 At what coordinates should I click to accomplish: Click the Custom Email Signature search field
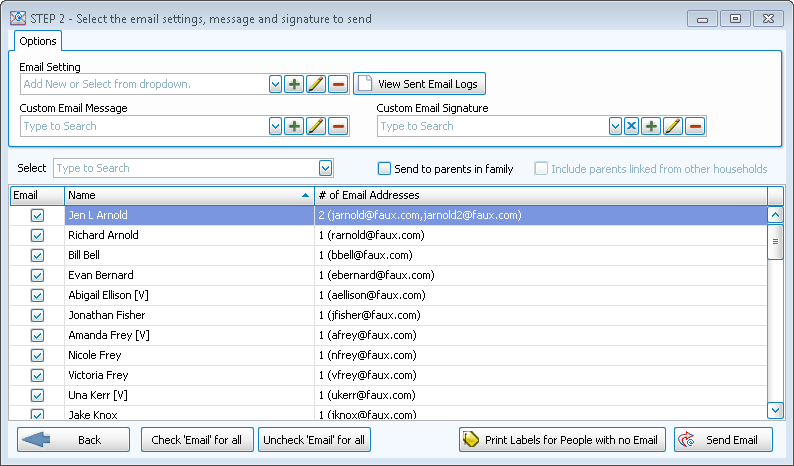[x=492, y=126]
